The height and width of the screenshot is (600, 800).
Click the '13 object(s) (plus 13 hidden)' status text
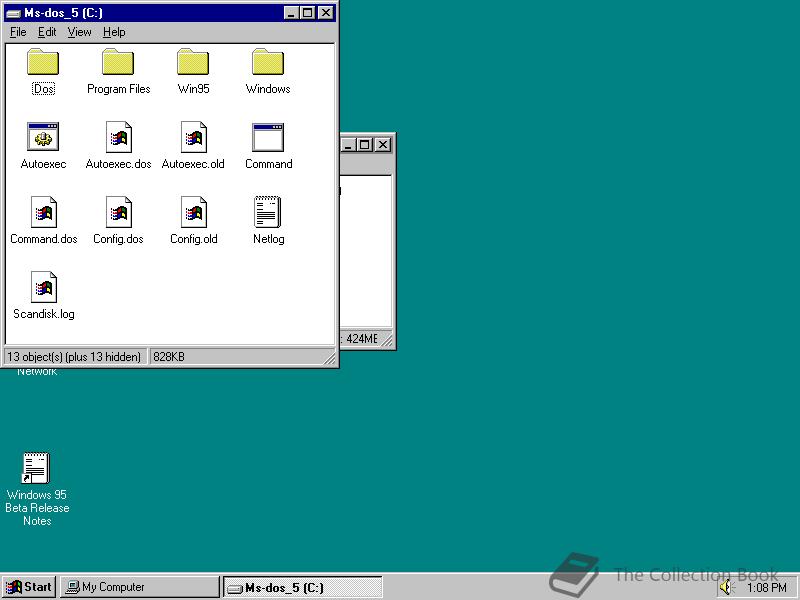point(74,357)
